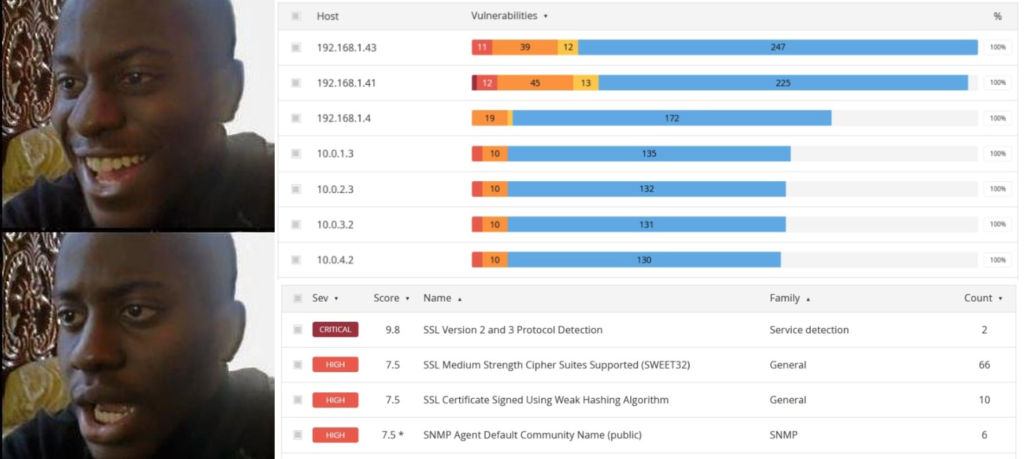The height and width of the screenshot is (459, 1024).
Task: Click the HIGH badge for SWEET32 finding
Action: [335, 365]
